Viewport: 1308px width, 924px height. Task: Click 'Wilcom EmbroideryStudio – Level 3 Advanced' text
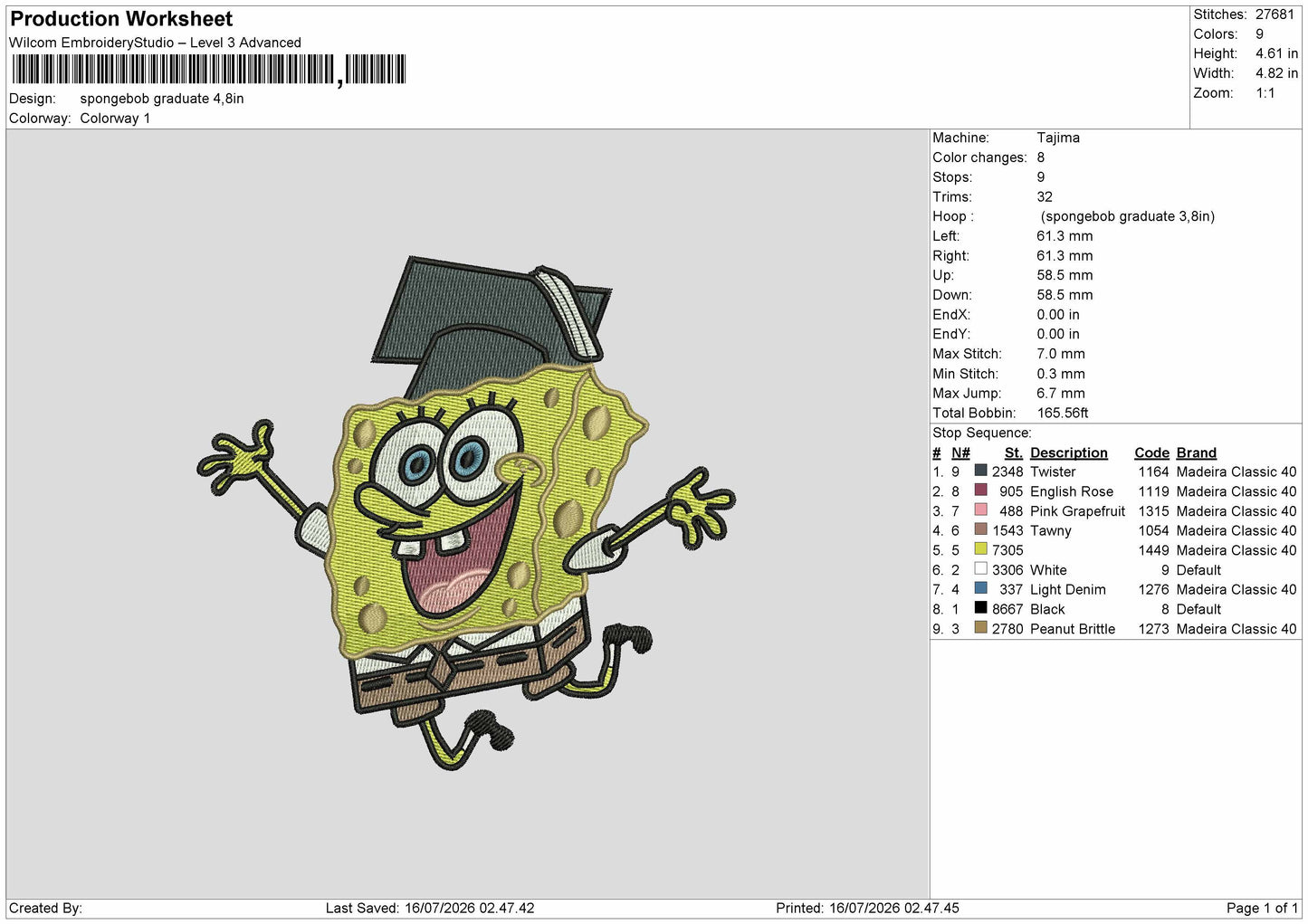155,43
